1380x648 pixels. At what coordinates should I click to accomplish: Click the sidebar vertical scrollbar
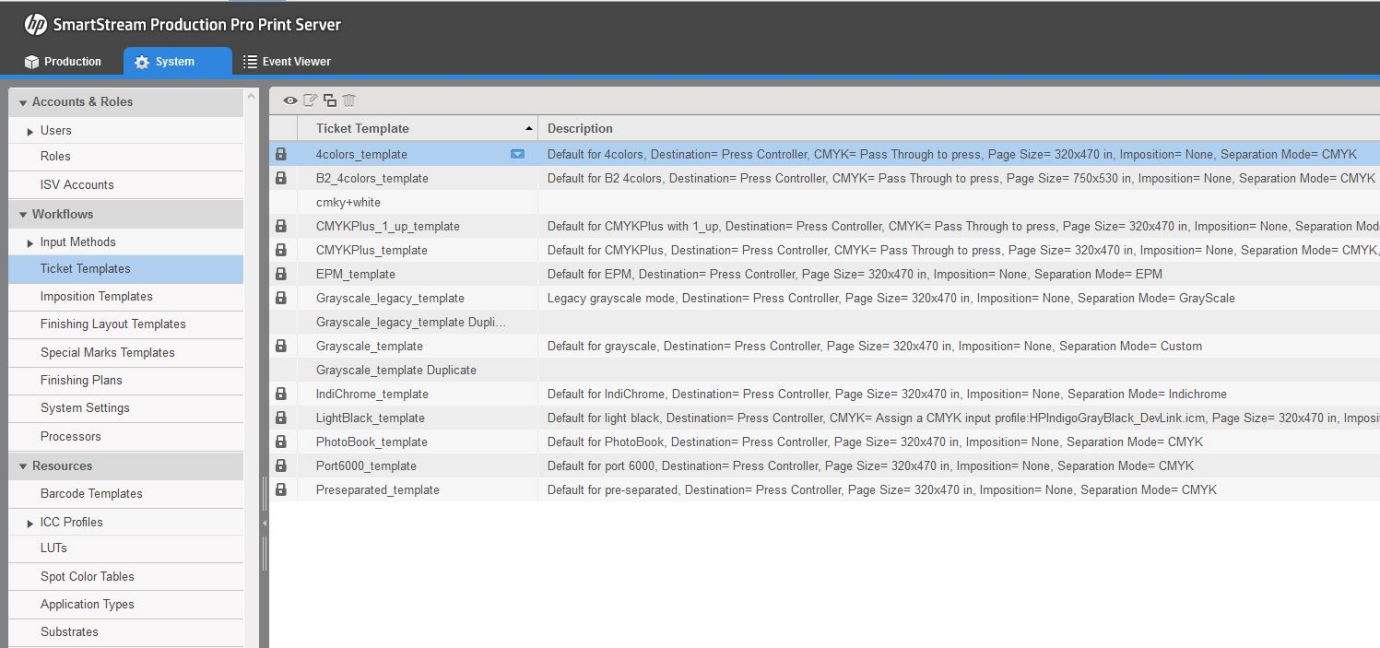click(x=251, y=370)
